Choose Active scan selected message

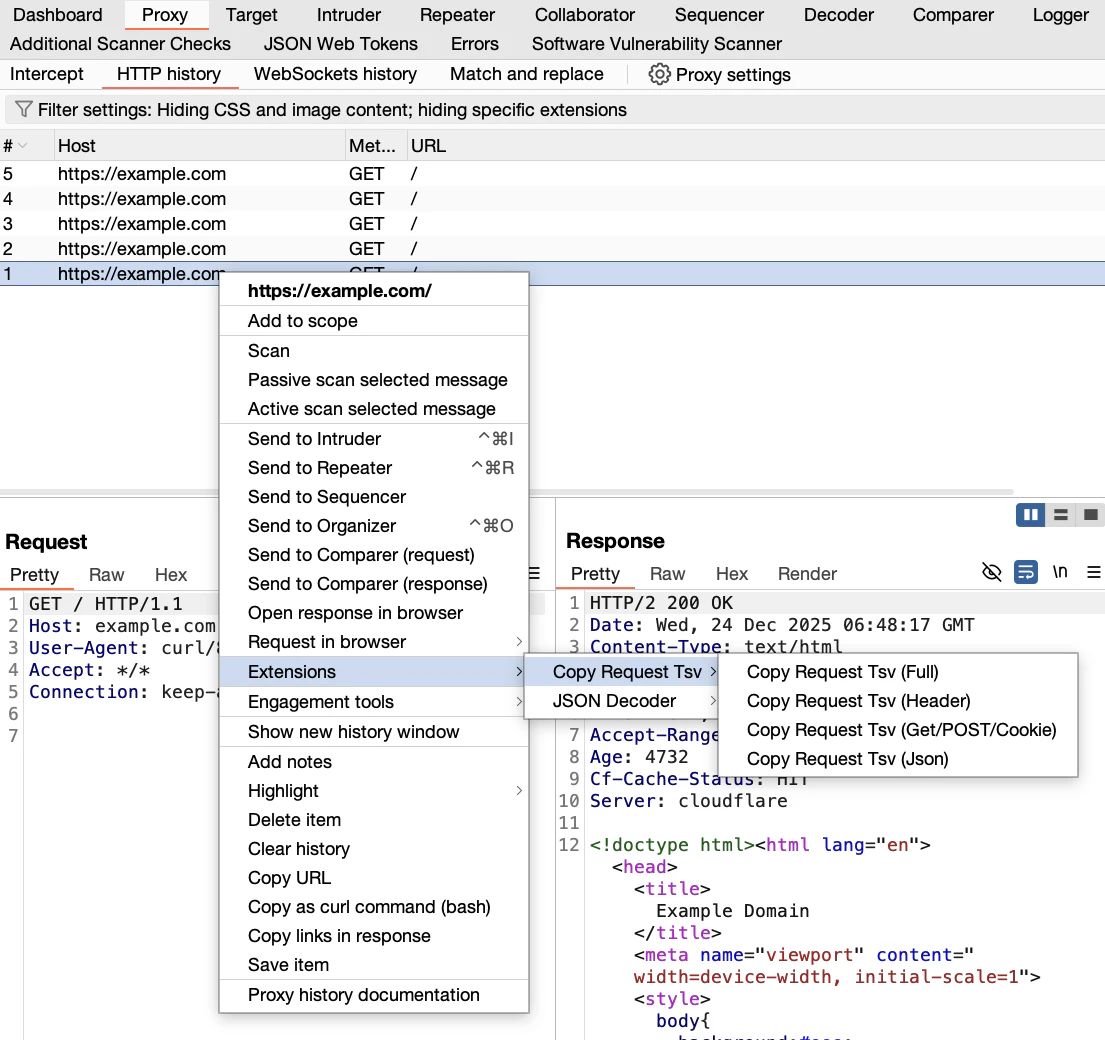coord(374,409)
